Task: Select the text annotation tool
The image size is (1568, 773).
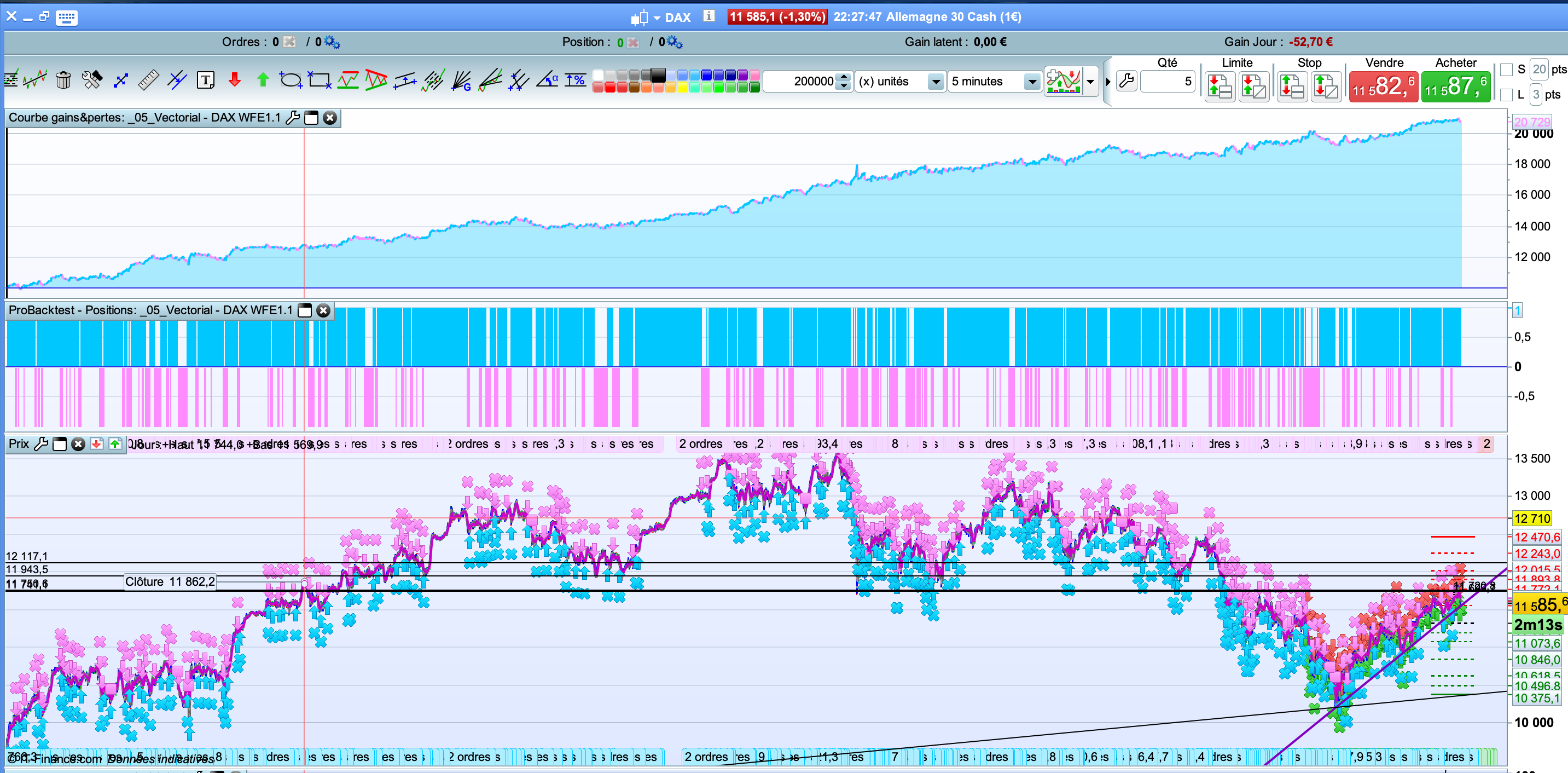Action: 206,80
